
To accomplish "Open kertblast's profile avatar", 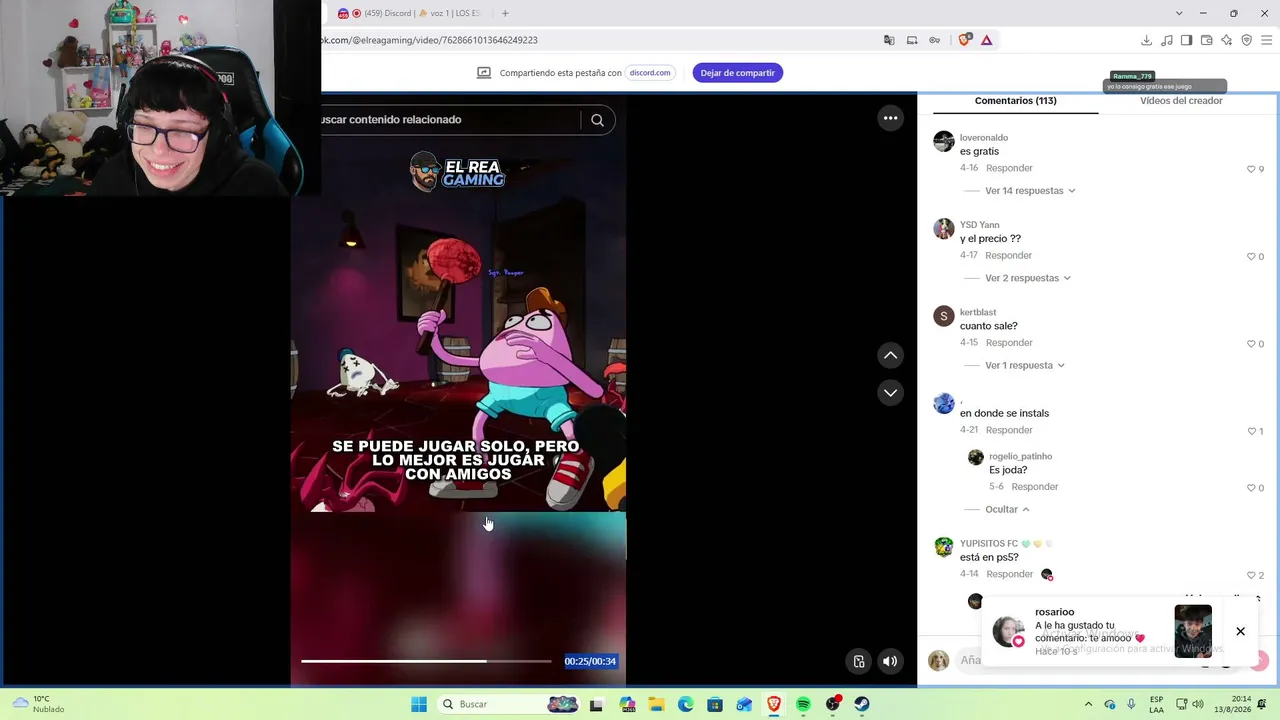I will 944,316.
